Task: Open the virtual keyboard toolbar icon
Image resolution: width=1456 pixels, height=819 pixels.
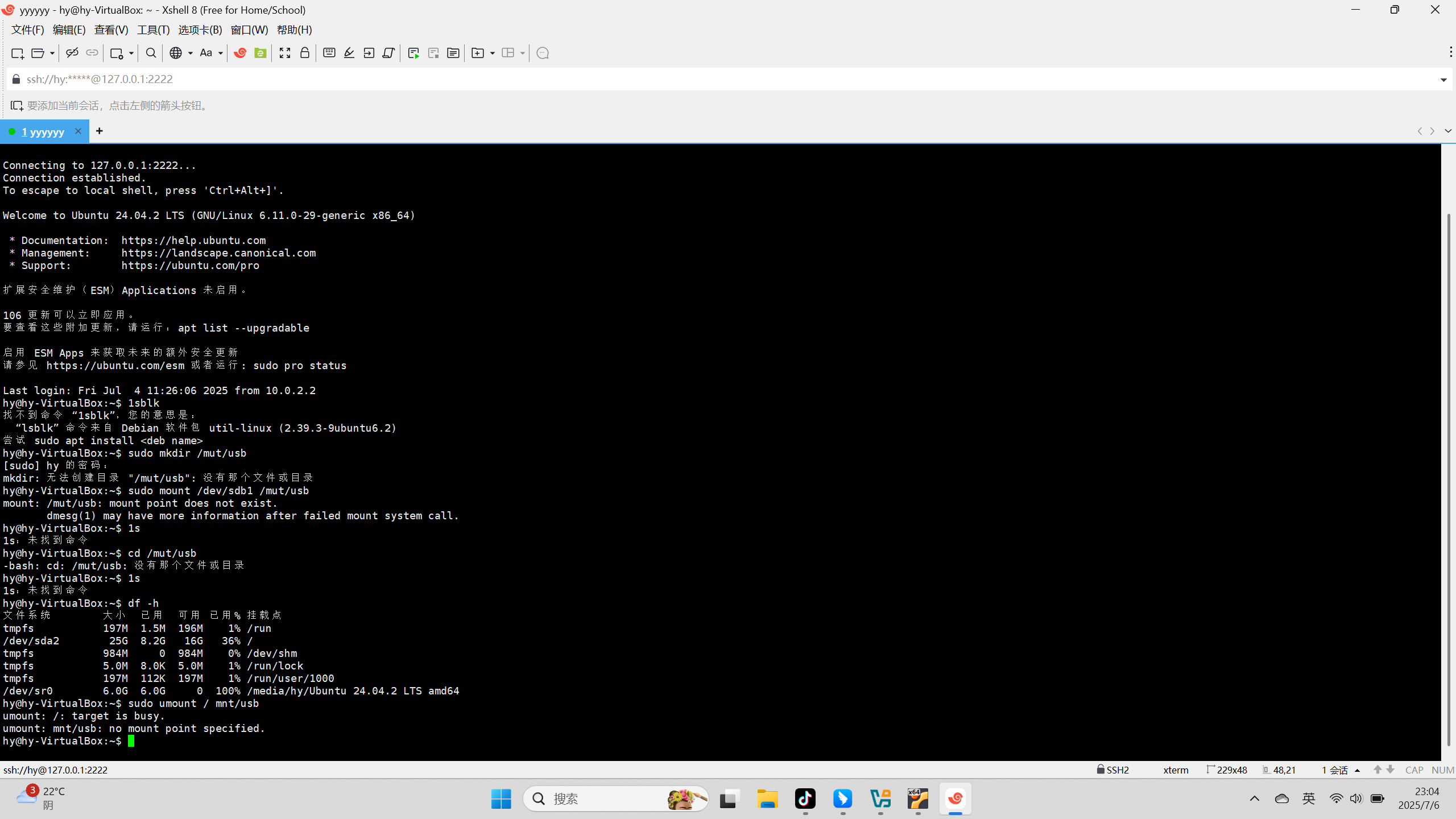Action: [329, 53]
